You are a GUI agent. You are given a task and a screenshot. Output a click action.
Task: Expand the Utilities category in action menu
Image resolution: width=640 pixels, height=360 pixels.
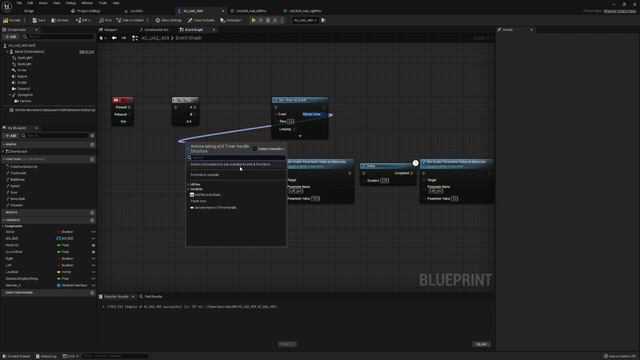[188, 184]
